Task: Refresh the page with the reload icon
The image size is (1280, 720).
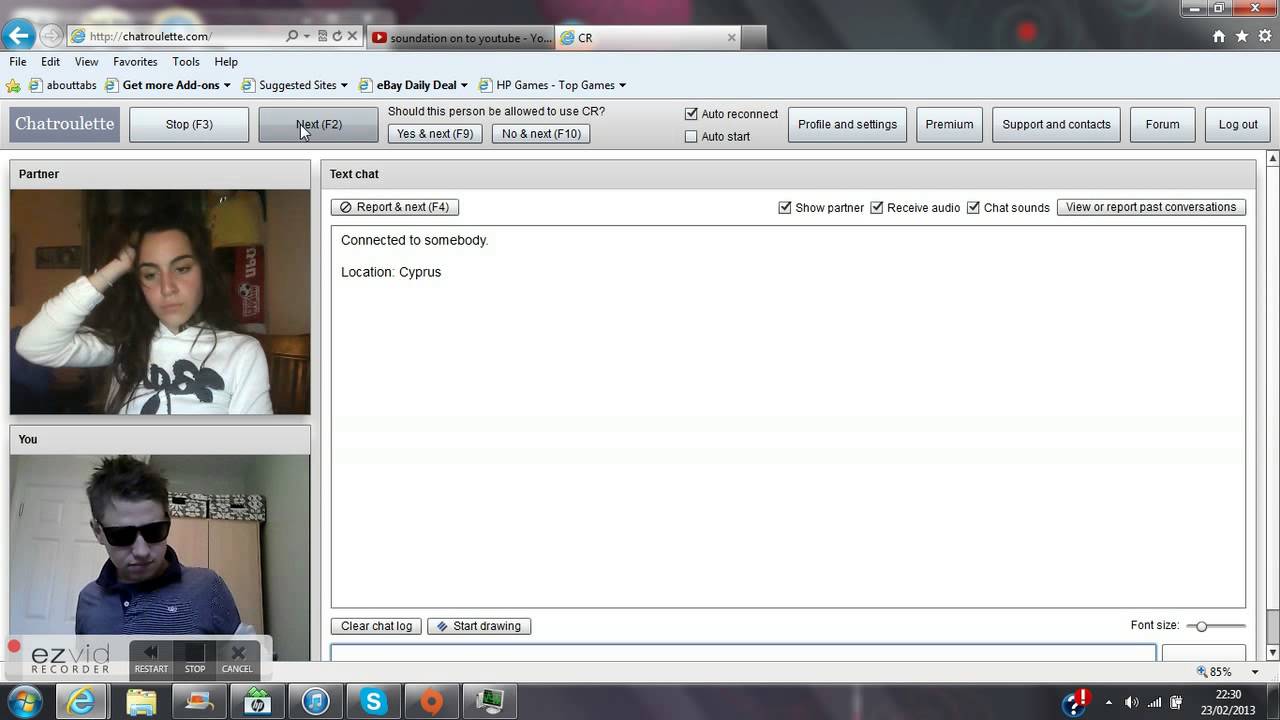Action: [x=337, y=36]
